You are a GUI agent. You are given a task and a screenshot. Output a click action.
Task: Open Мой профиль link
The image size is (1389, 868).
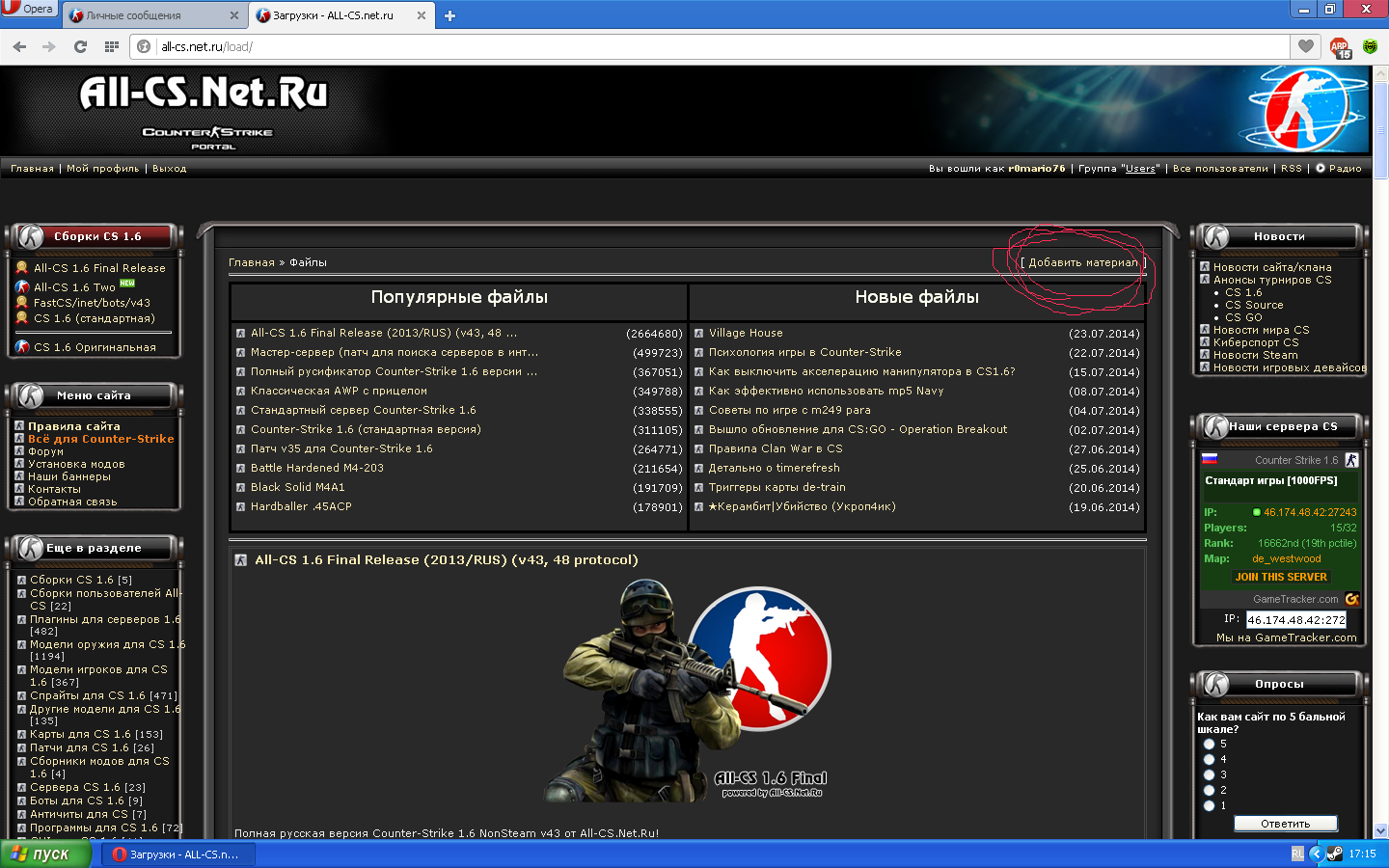102,169
